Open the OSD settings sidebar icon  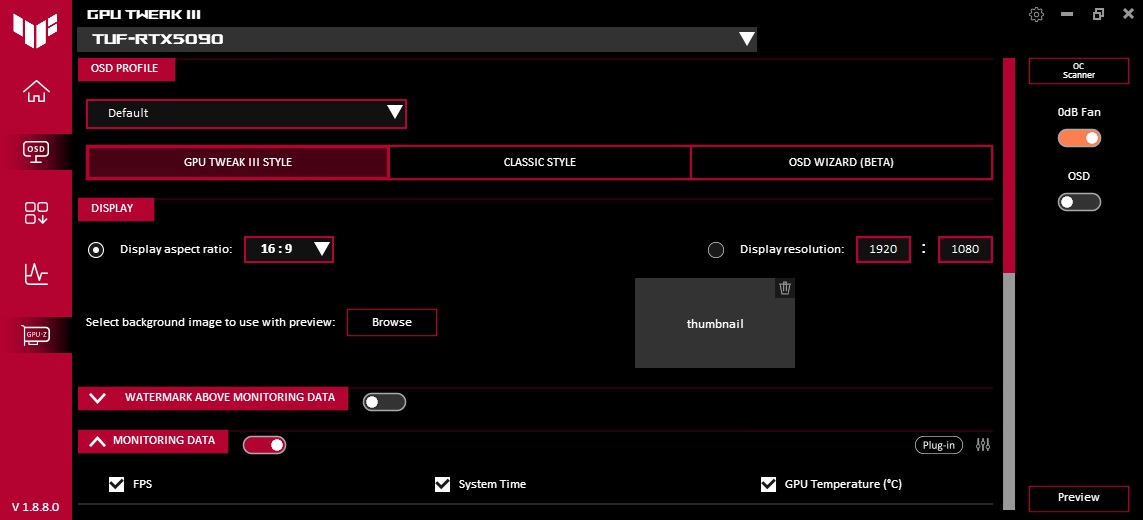(36, 152)
